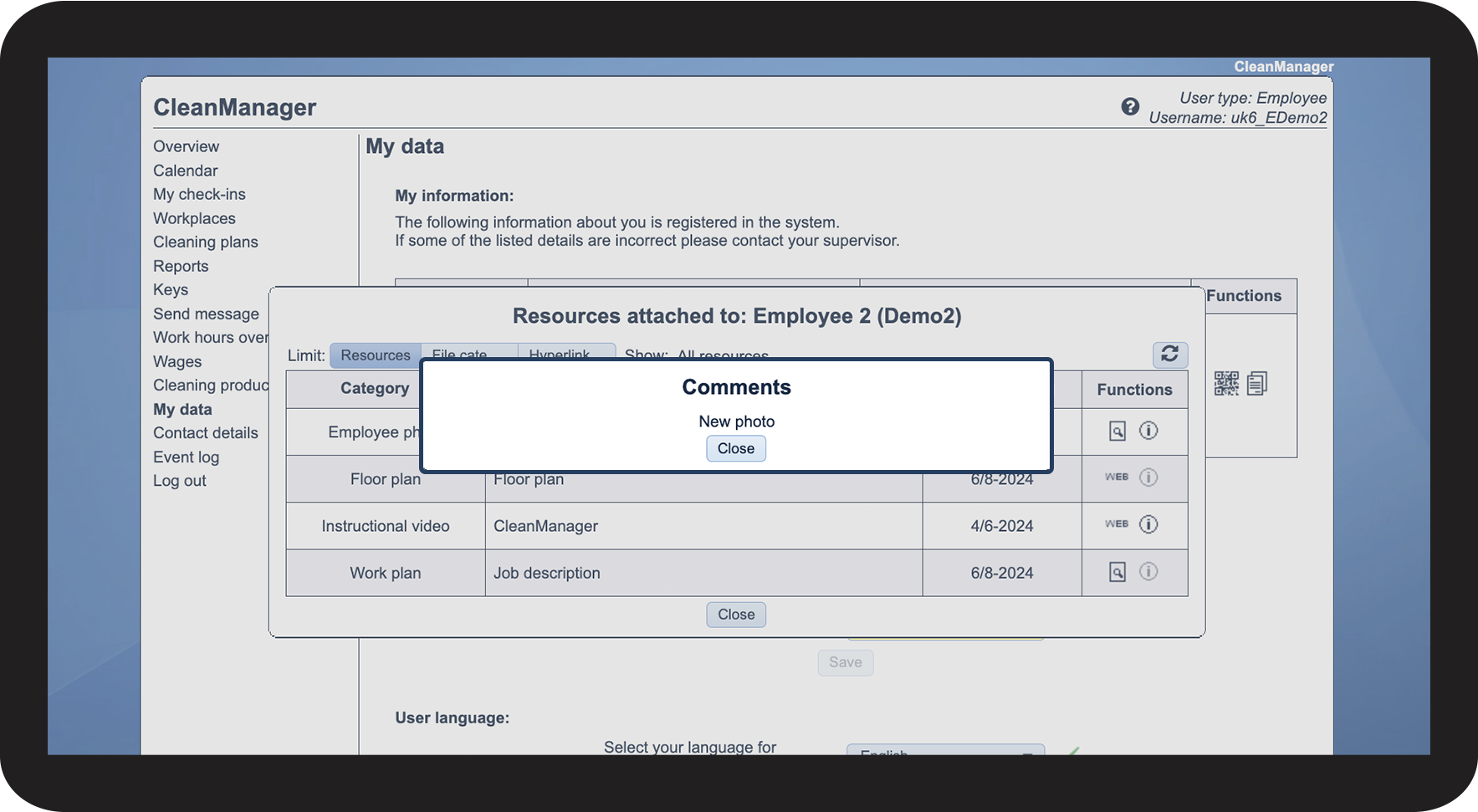Open the QR code icon in Functions
Viewport: 1478px width, 812px height.
pos(1226,384)
